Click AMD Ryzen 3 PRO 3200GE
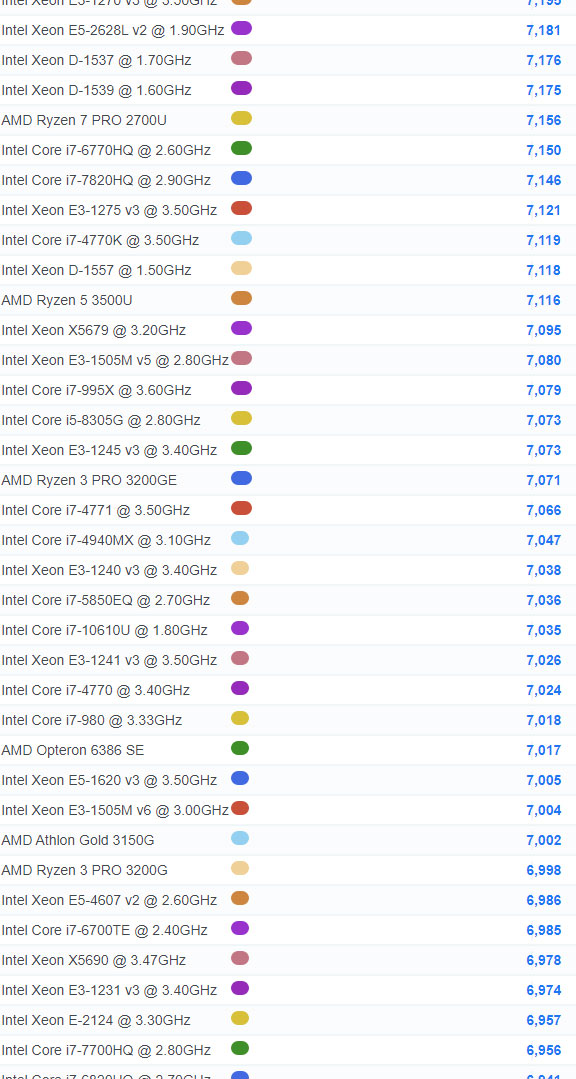Image resolution: width=576 pixels, height=1079 pixels. point(89,480)
